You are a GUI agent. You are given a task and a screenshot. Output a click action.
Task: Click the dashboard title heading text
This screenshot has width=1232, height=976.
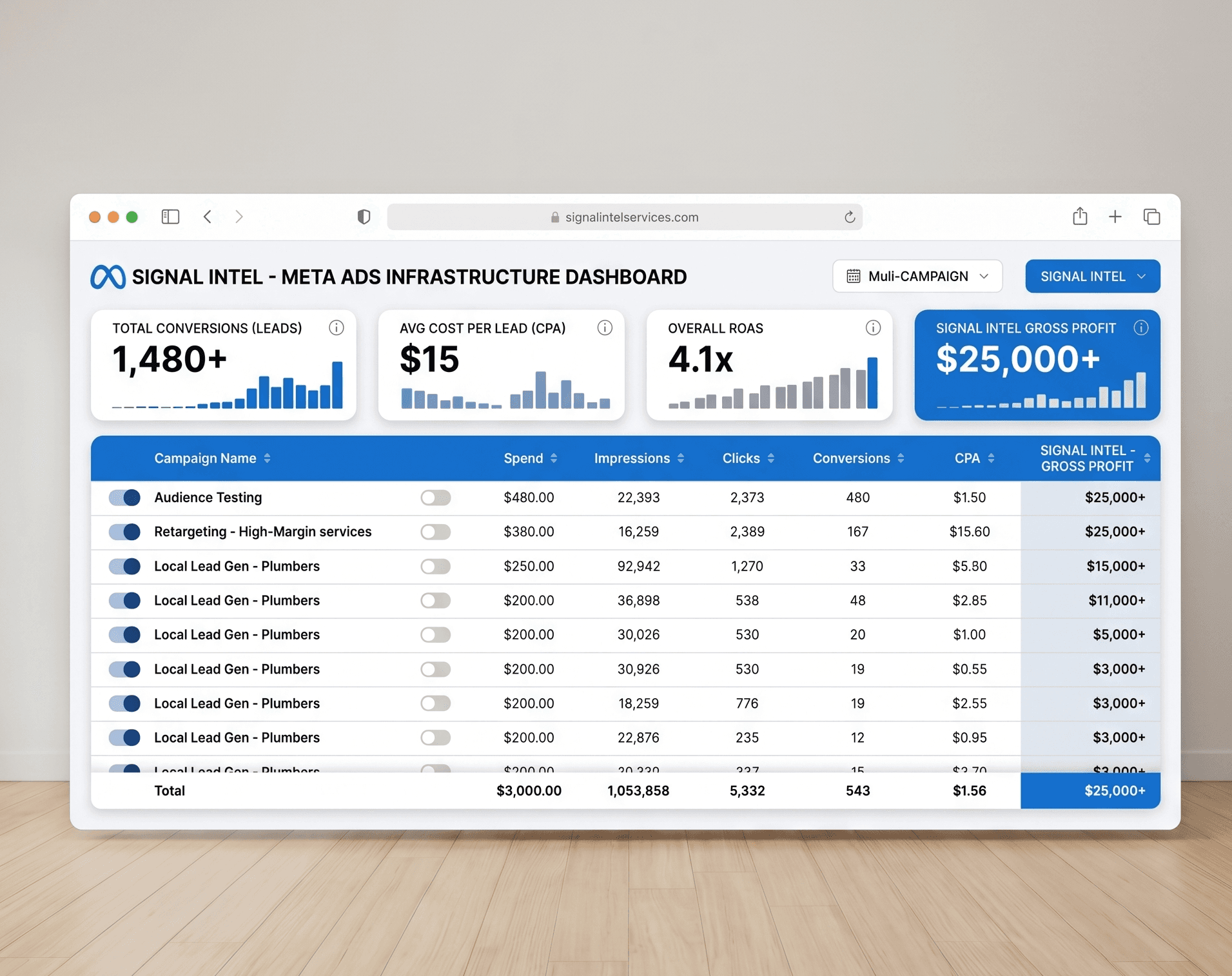(x=409, y=277)
